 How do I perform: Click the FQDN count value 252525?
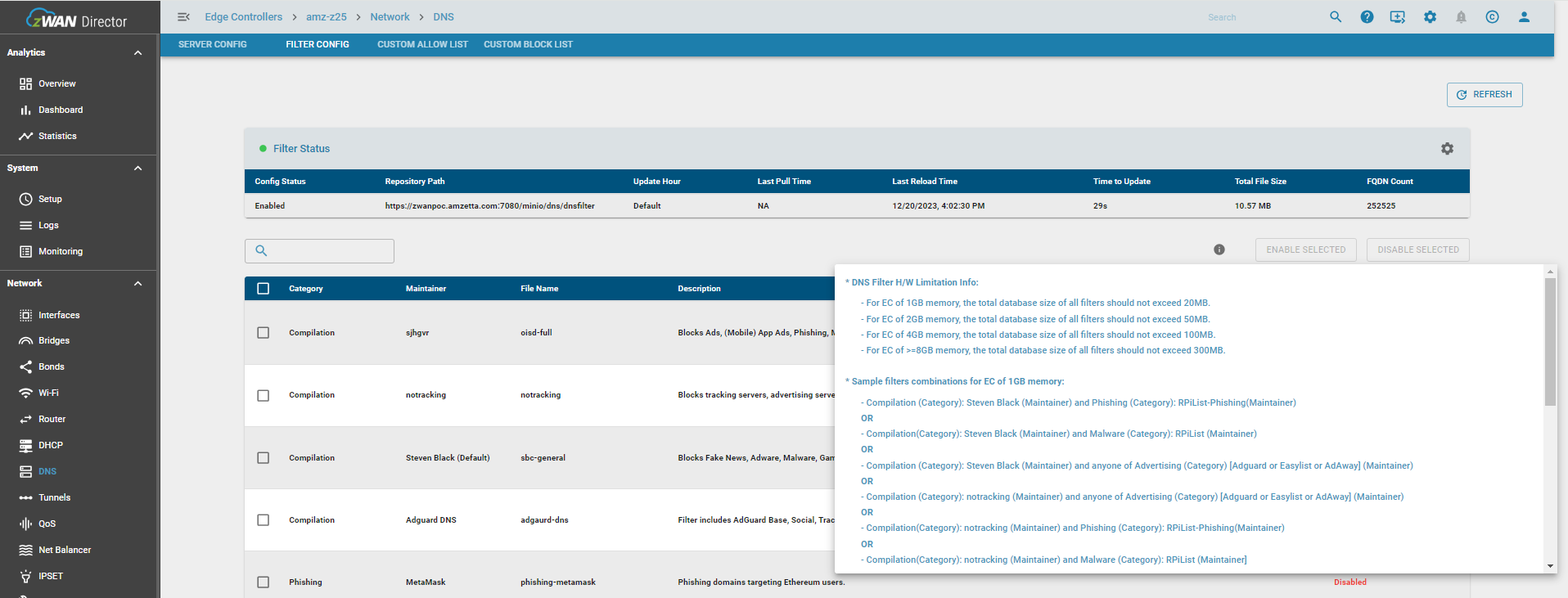click(x=1381, y=206)
